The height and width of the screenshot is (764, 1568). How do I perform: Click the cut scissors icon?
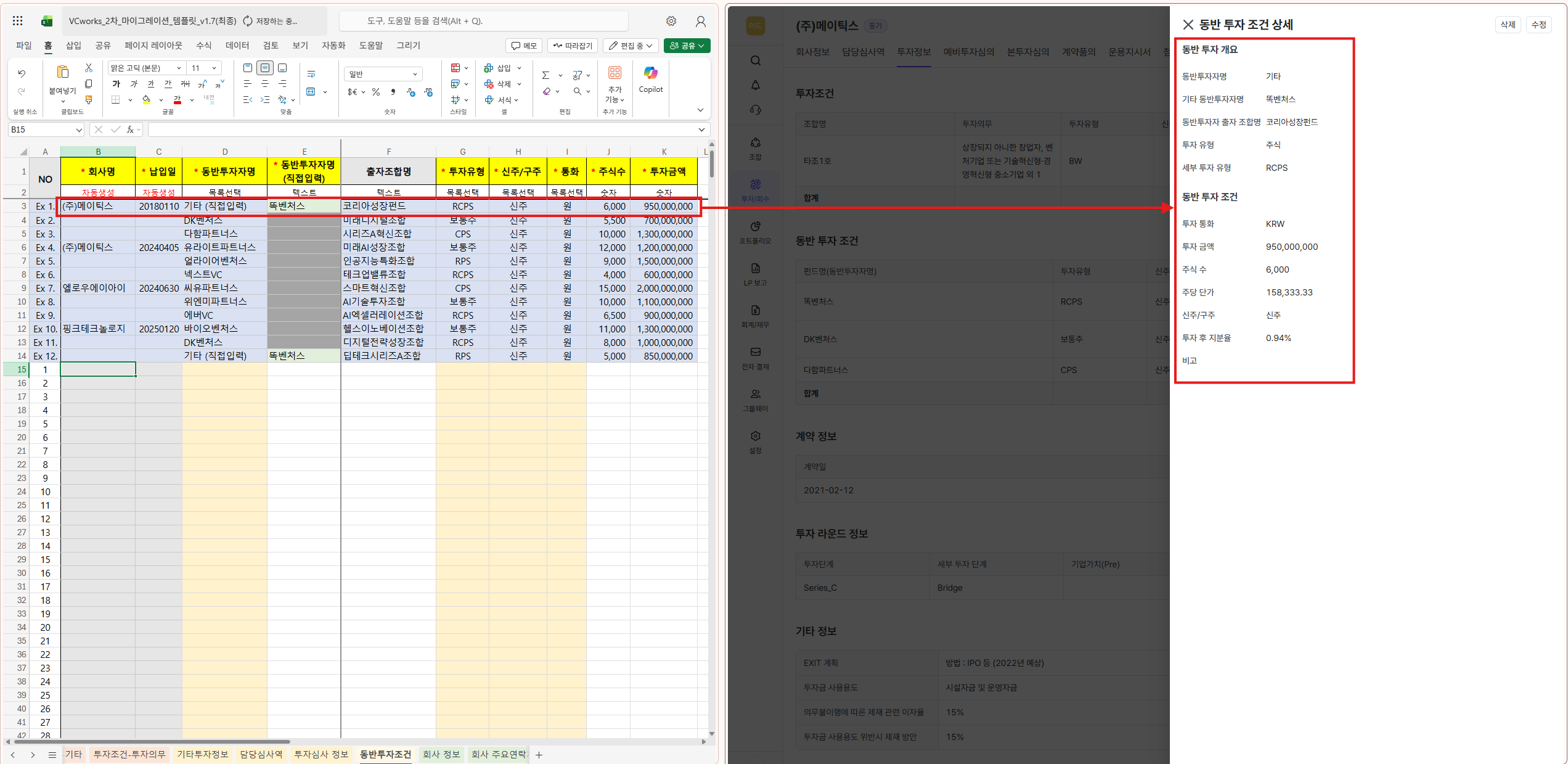(x=89, y=68)
